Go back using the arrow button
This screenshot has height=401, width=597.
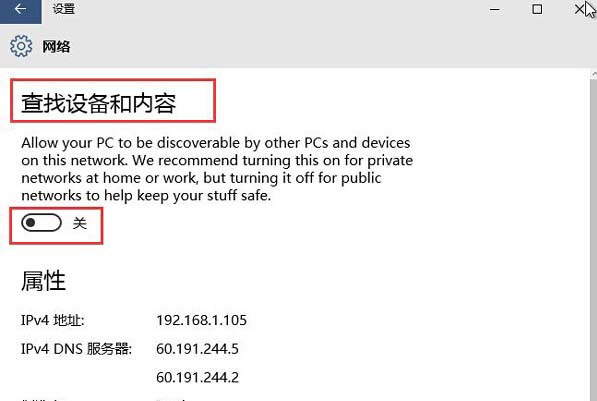click(21, 11)
